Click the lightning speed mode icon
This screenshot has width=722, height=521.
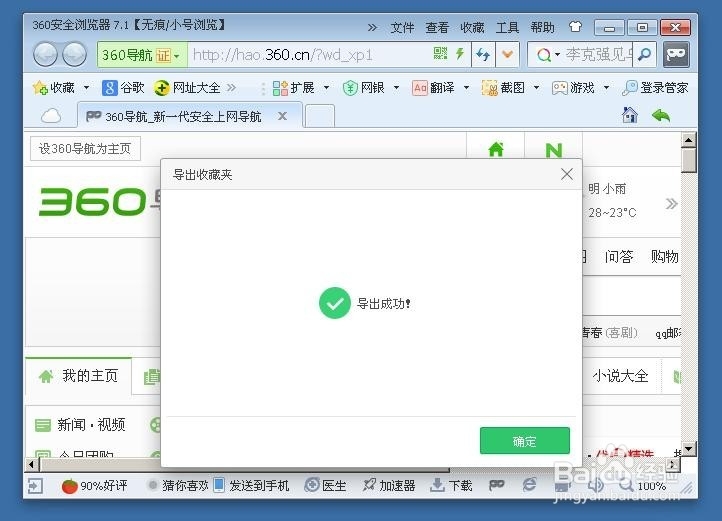[x=460, y=54]
